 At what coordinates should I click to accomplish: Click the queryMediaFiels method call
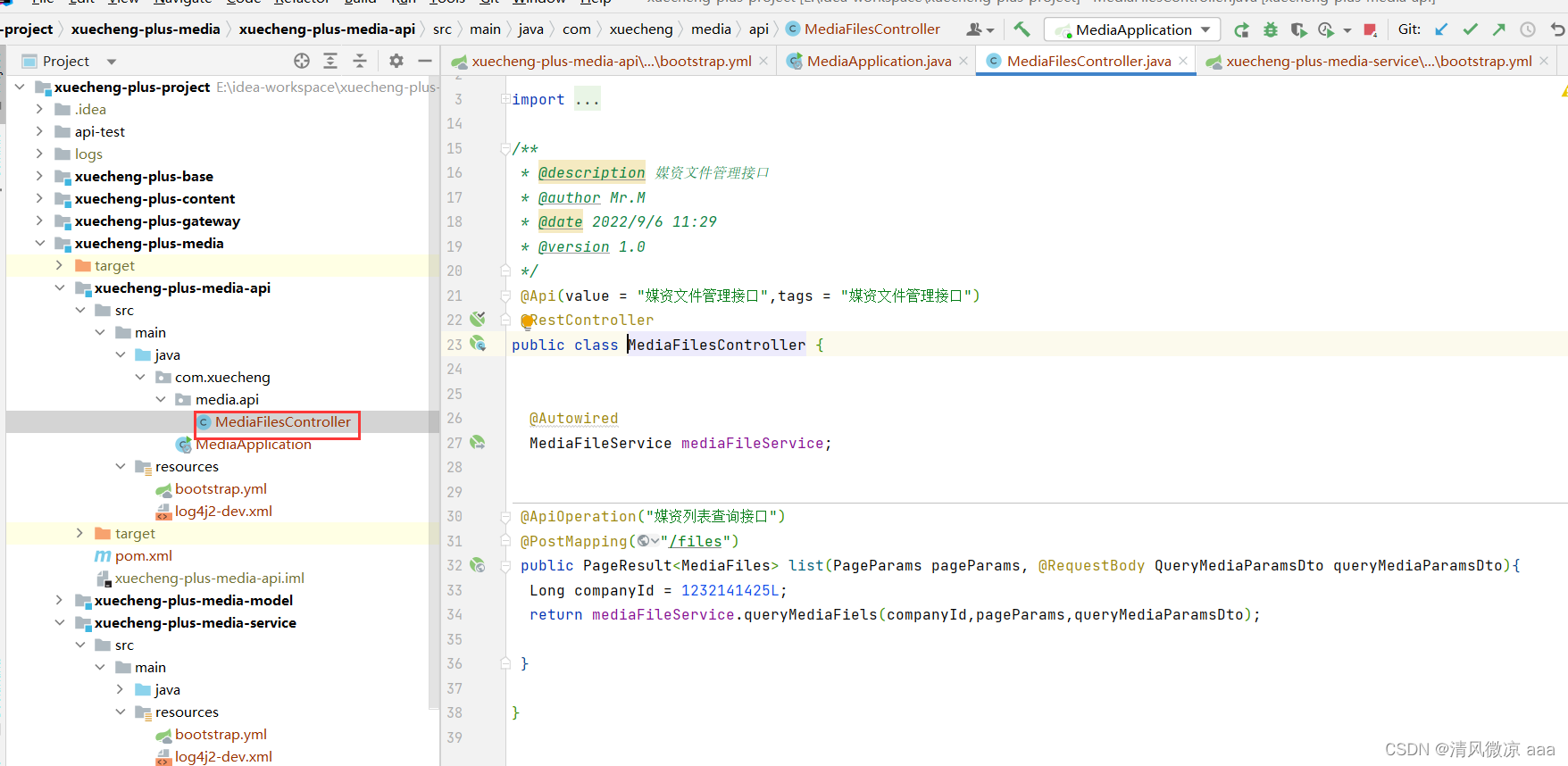pos(811,614)
